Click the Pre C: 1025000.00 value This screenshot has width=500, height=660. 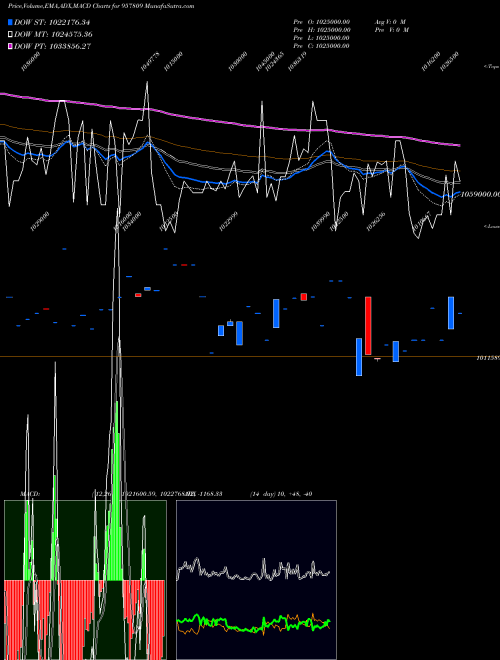coord(322,46)
